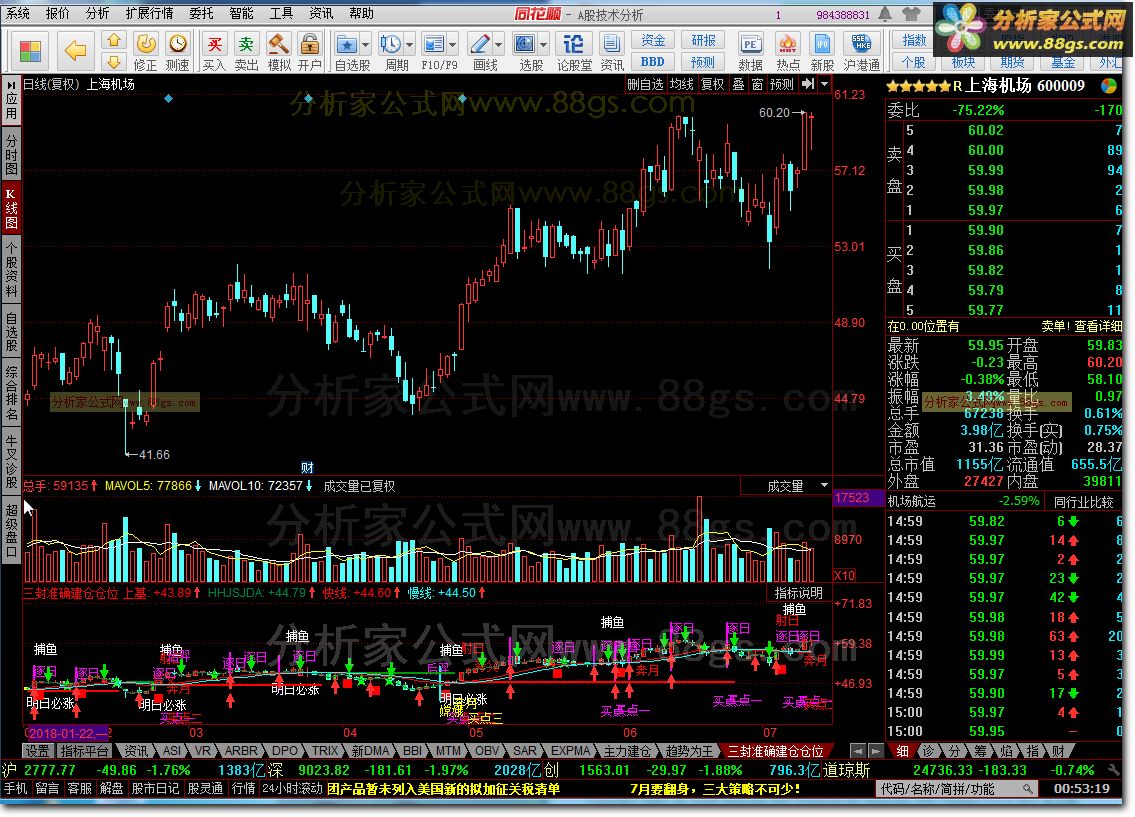Open the chart header options dropdown arrow
1135x817 pixels.
[824, 85]
